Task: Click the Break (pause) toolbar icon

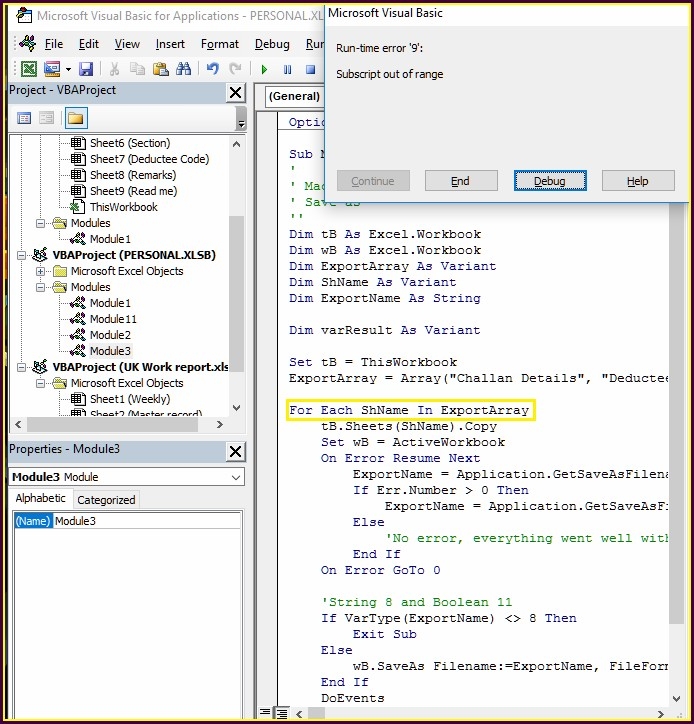Action: (x=288, y=69)
